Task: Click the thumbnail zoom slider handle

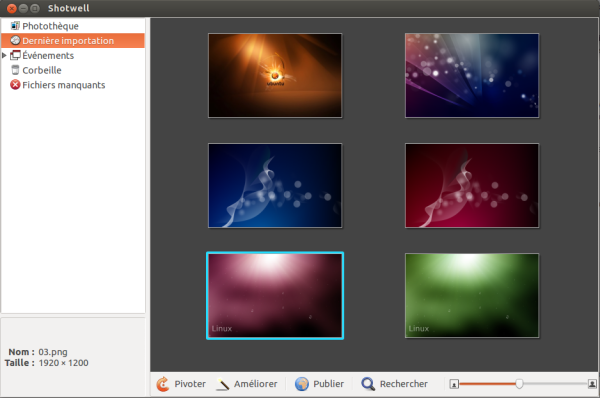Action: click(x=519, y=383)
